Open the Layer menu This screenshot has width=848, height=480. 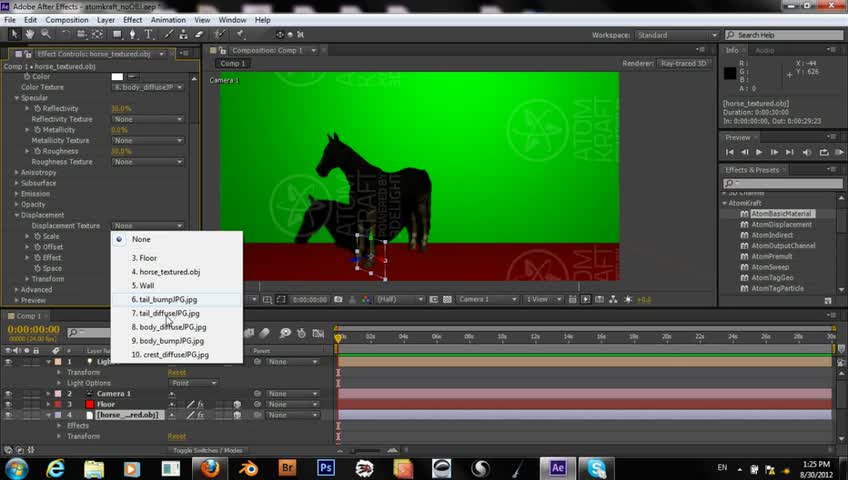[105, 20]
